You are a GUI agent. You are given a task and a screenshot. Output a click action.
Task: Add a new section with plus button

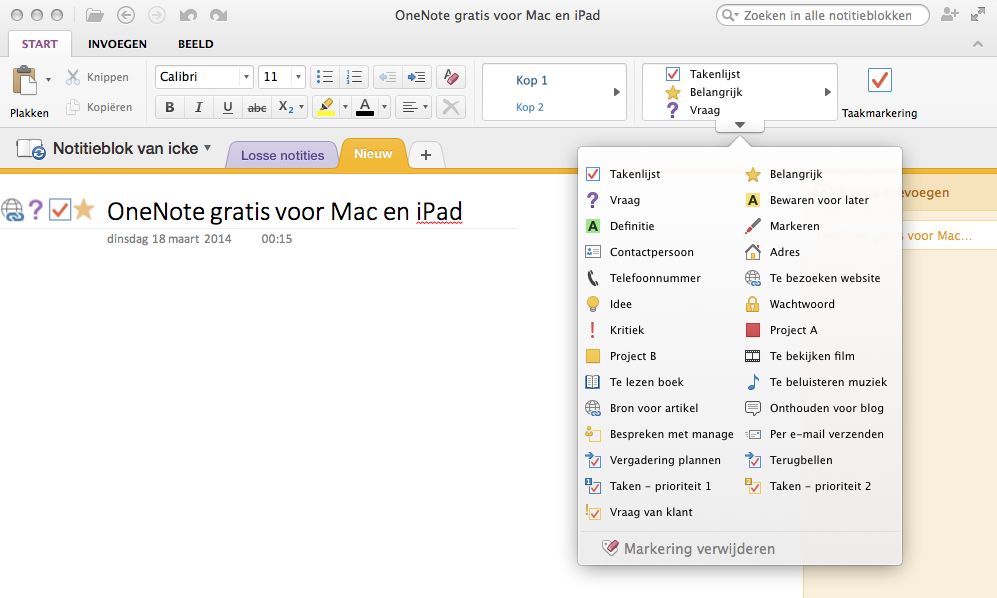pos(426,154)
